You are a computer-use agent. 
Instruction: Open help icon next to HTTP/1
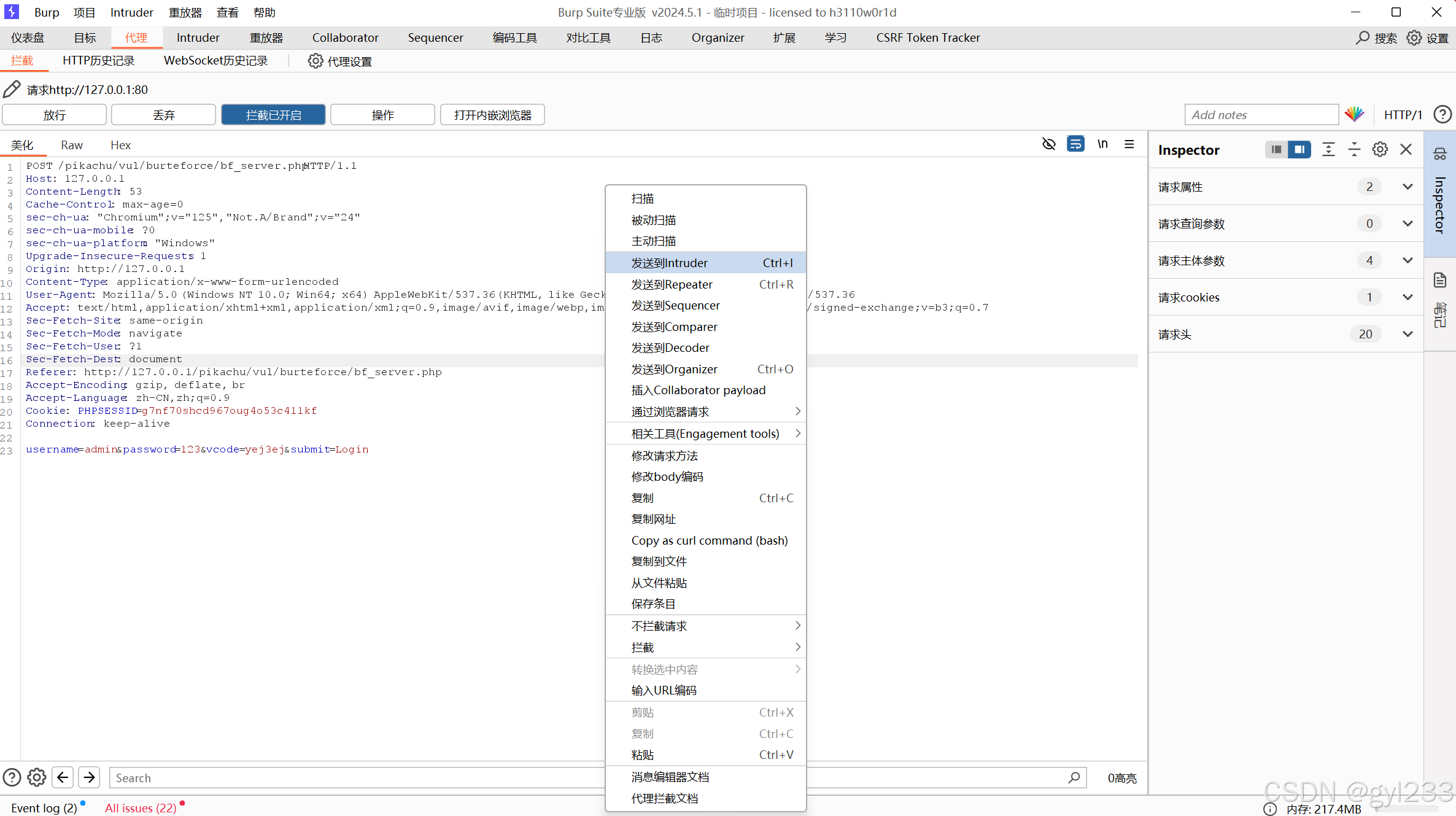1442,114
